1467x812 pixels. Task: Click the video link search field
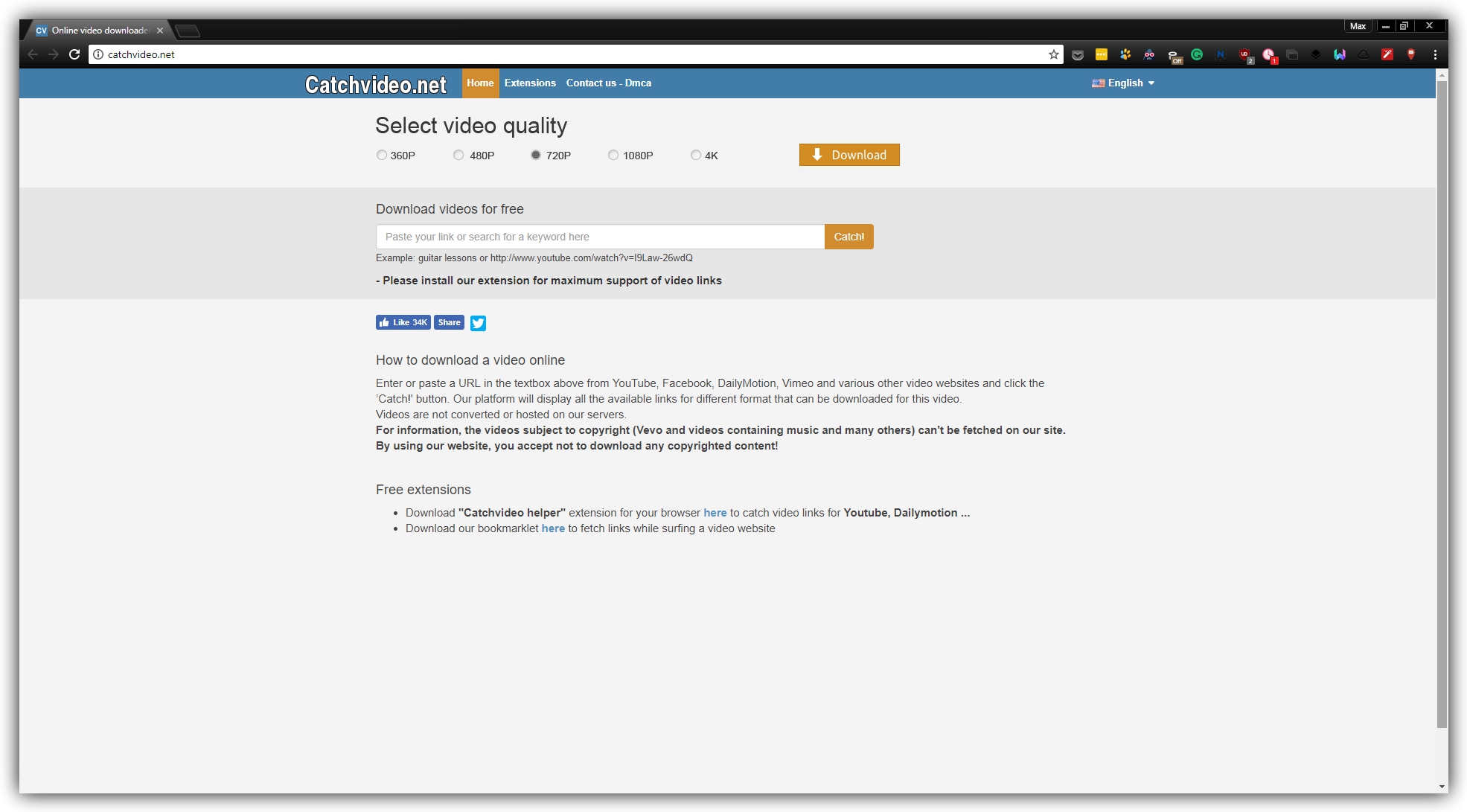(600, 237)
